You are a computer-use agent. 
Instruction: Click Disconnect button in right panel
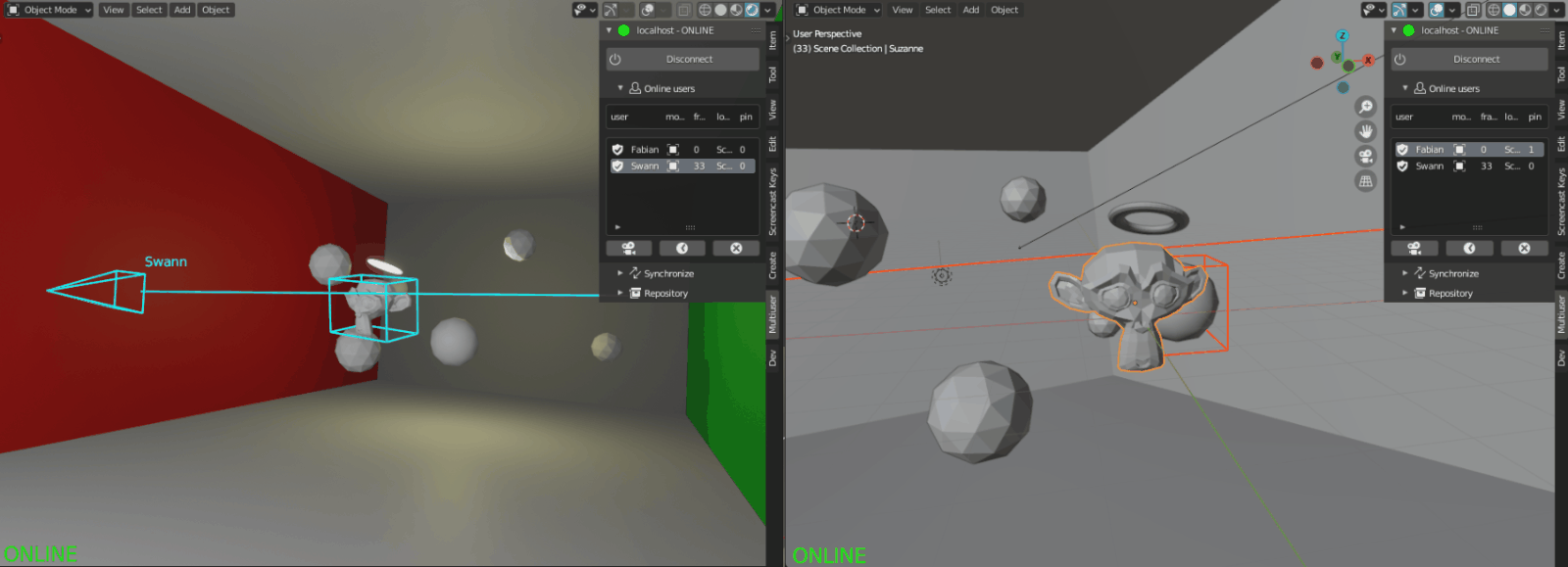point(1470,59)
